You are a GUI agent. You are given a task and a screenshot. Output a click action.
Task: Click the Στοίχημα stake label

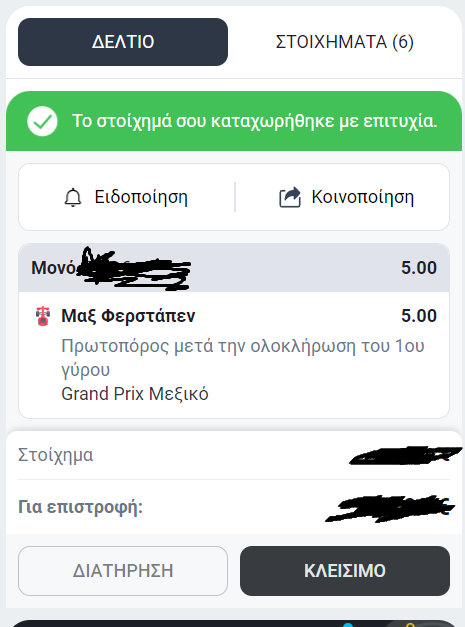pyautogui.click(x=56, y=455)
